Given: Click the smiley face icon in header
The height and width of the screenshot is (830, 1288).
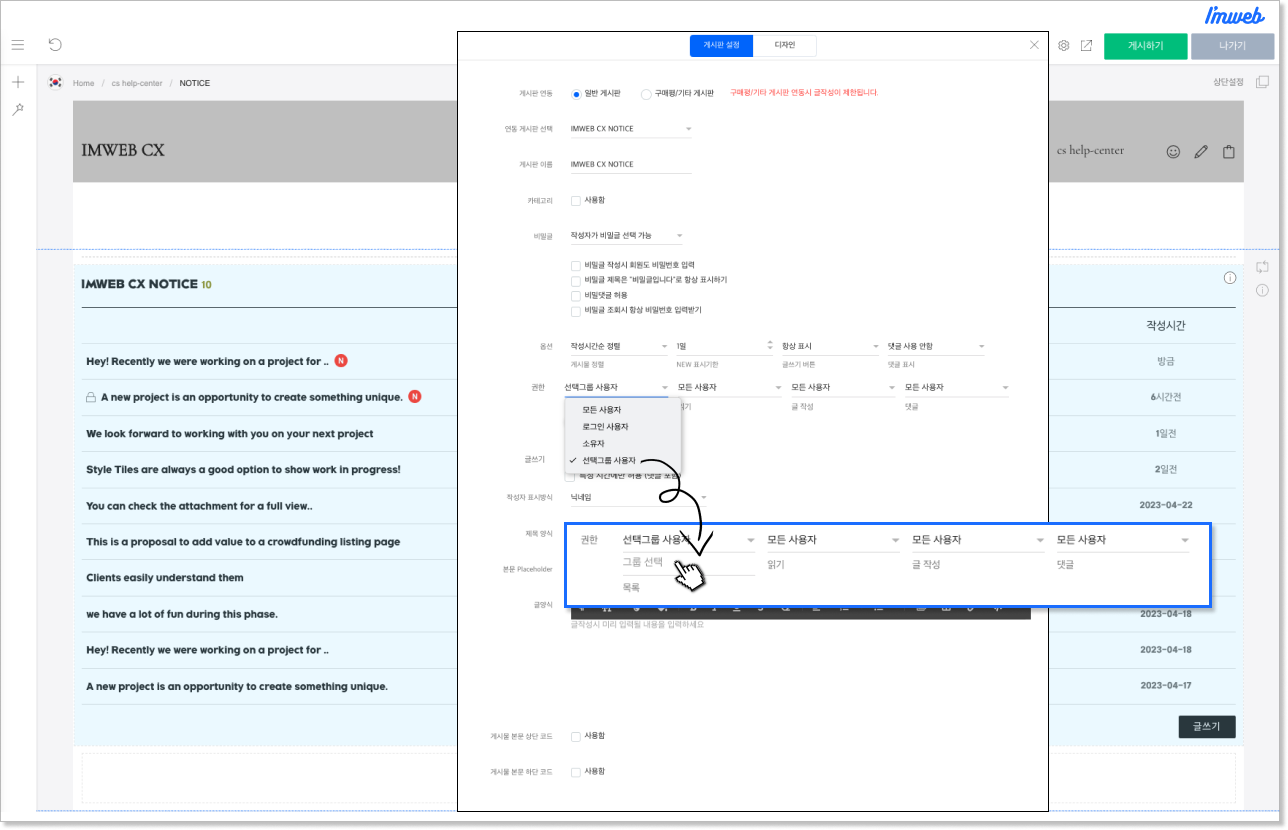Looking at the screenshot, I should 1173,152.
